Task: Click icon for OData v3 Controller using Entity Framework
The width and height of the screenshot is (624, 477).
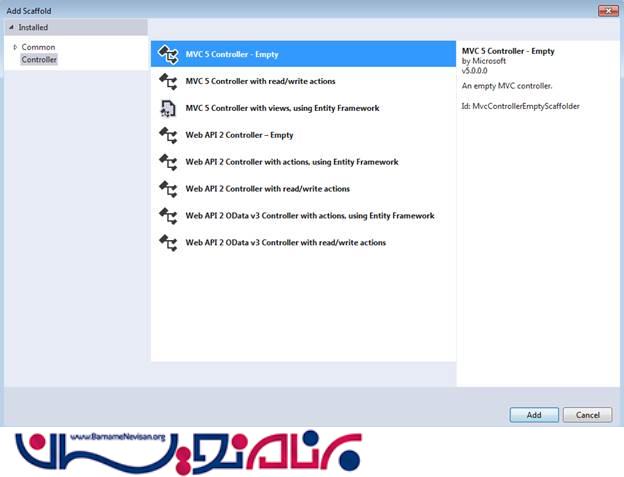Action: coord(168,216)
